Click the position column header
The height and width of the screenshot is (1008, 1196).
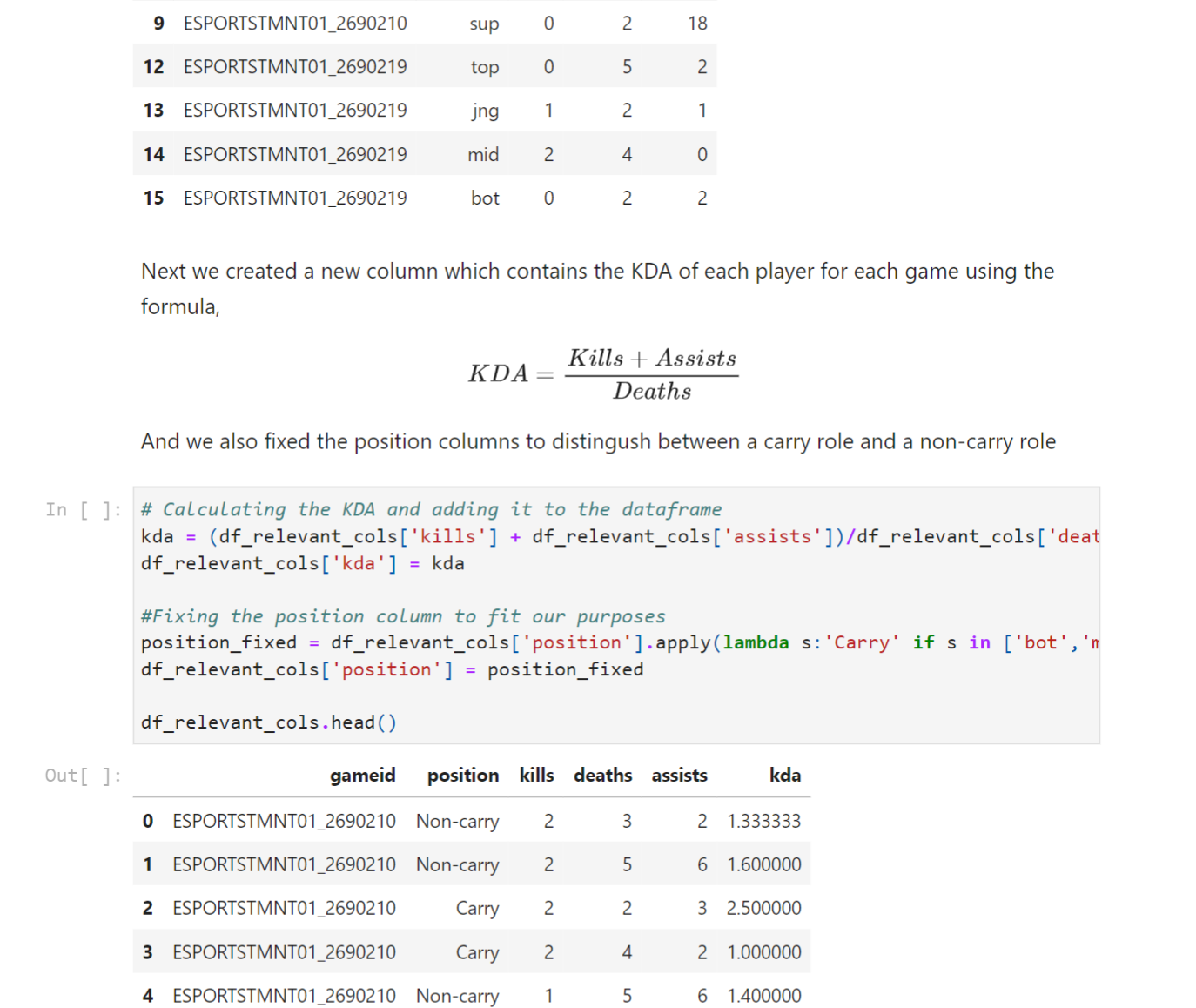click(461, 776)
